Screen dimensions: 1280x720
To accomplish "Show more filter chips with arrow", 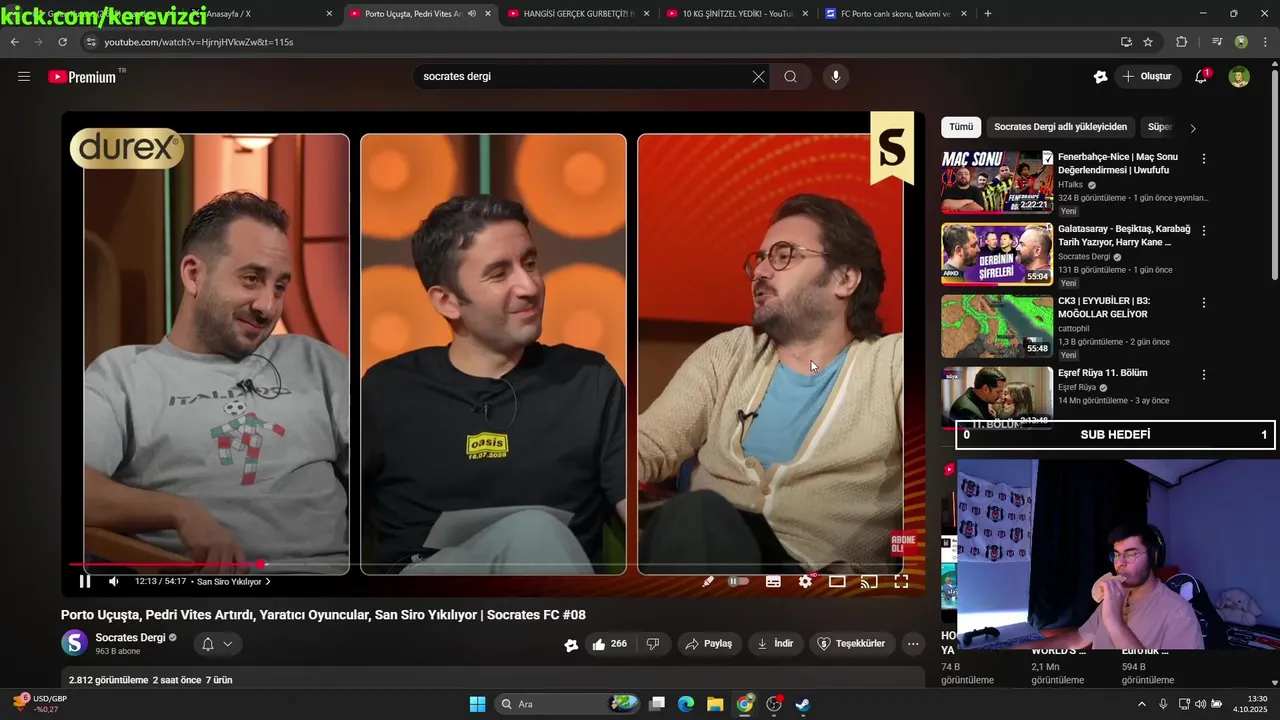I will click(x=1192, y=128).
